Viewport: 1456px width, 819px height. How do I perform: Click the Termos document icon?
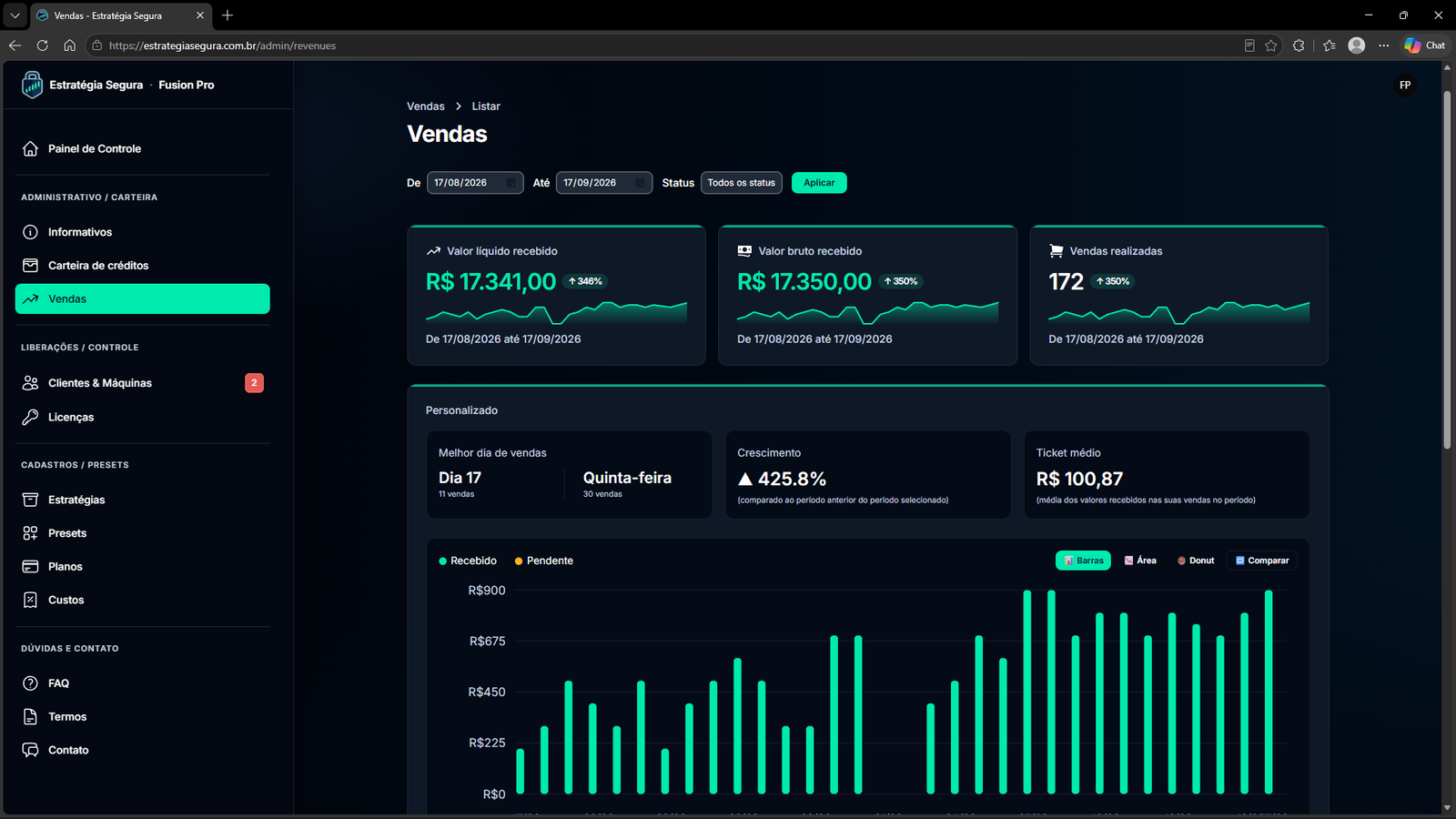[31, 717]
